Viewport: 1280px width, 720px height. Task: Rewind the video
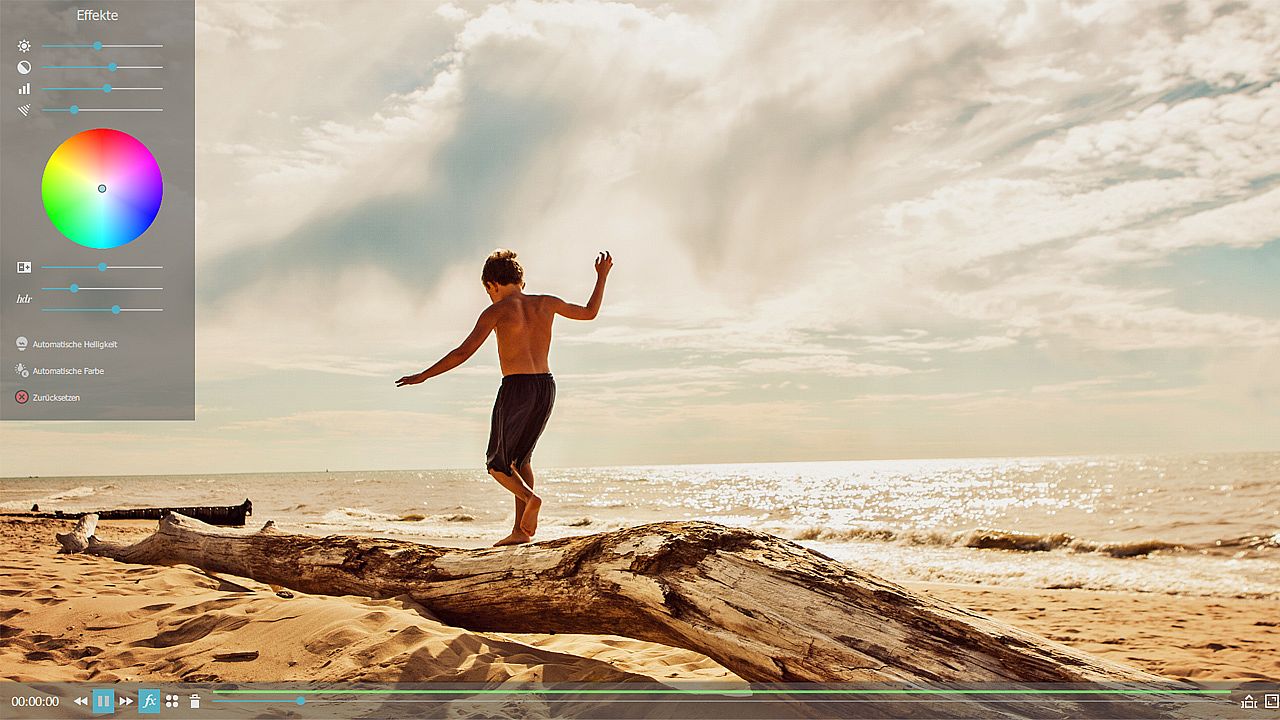coord(81,701)
